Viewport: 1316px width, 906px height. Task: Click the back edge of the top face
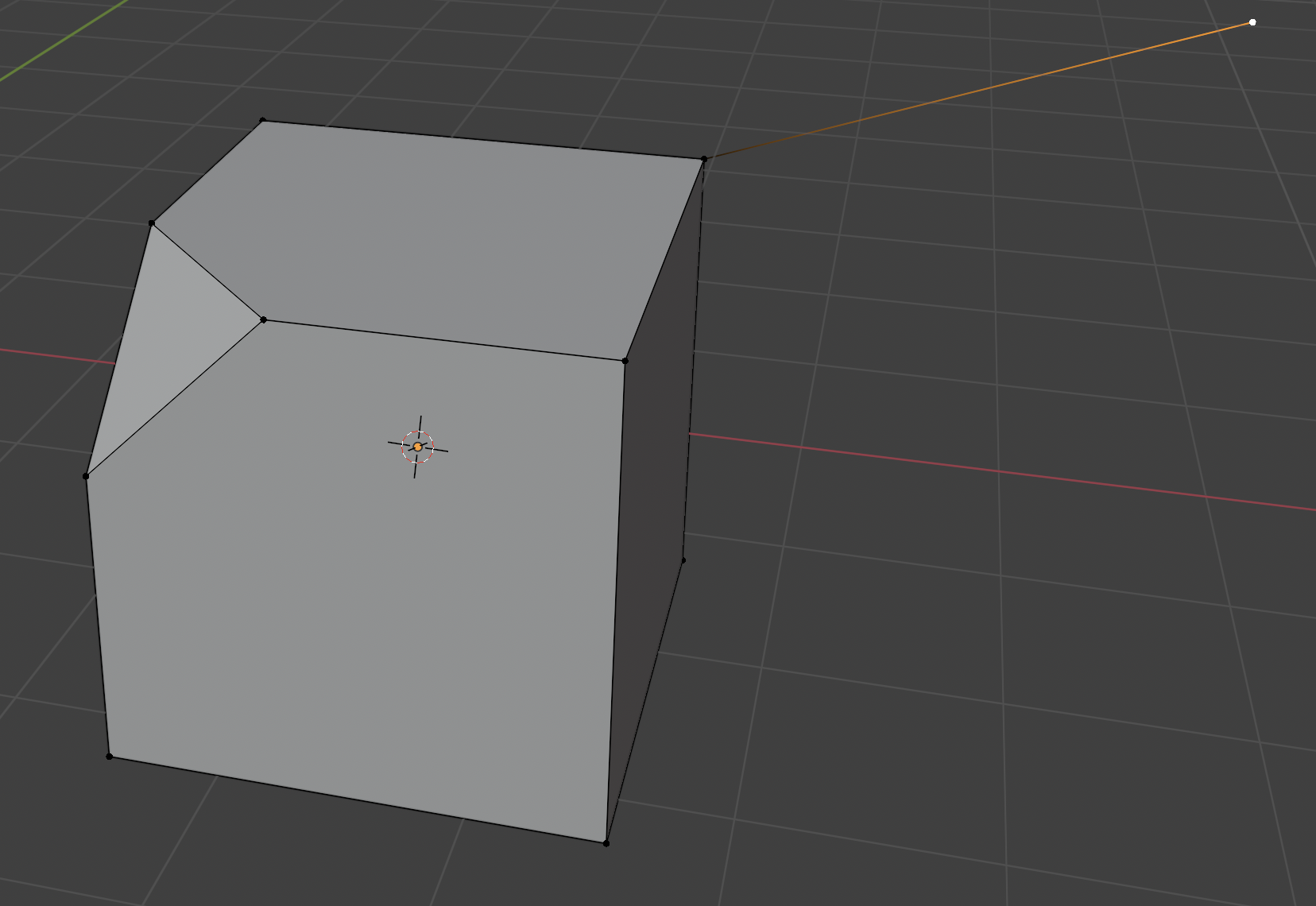(x=483, y=140)
